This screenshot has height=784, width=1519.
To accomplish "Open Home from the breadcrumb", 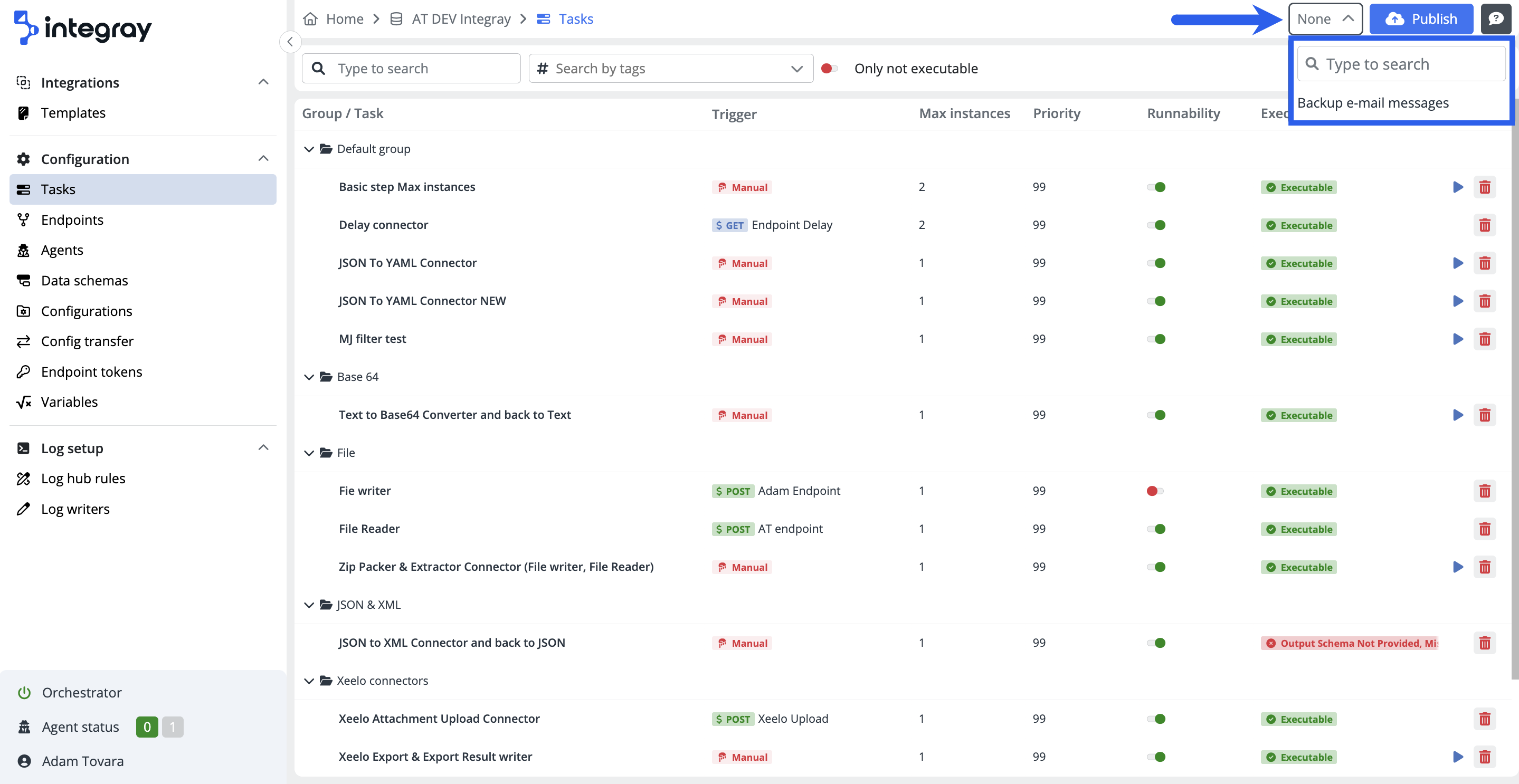I will 344,18.
